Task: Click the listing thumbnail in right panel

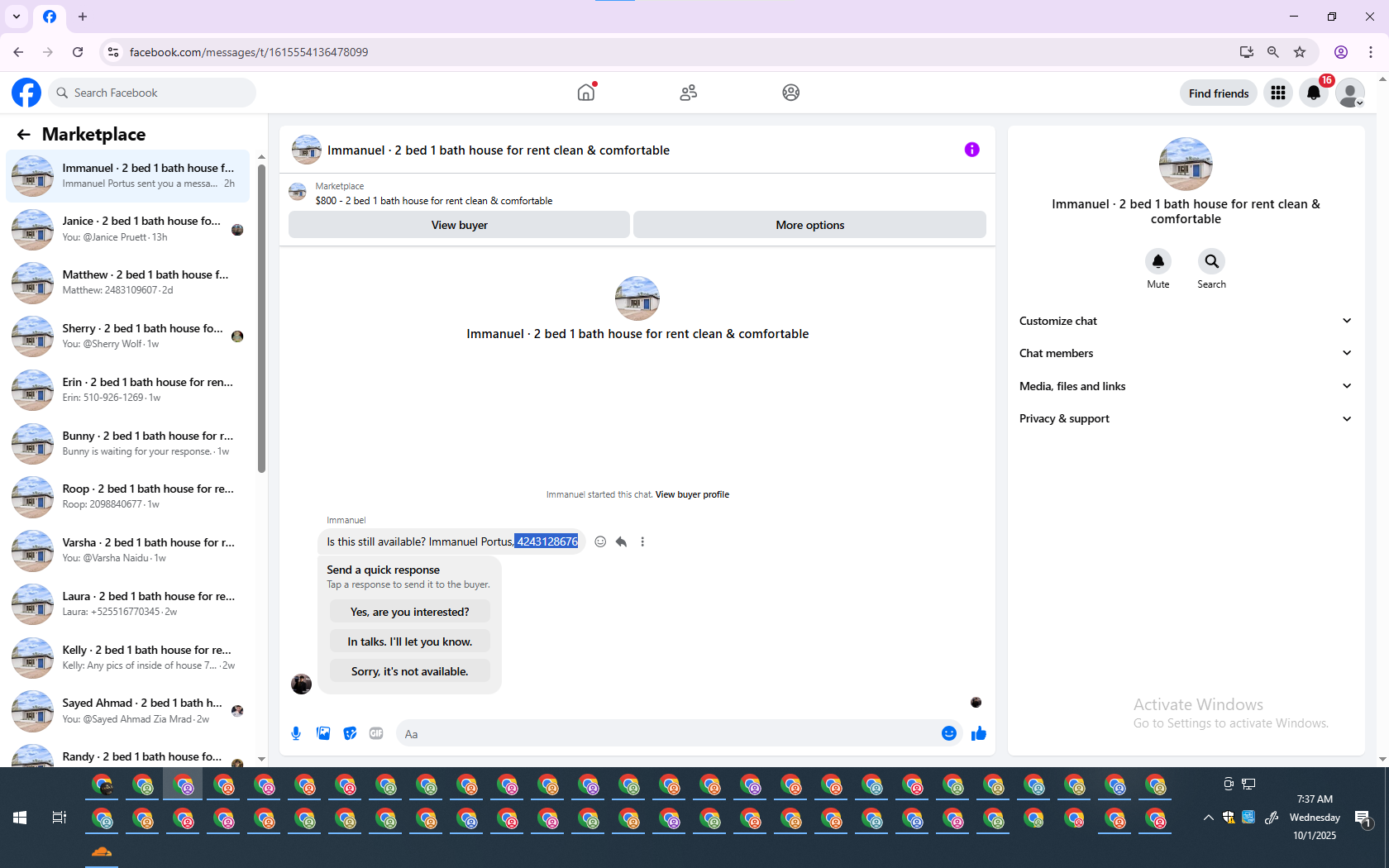Action: pos(1186,164)
